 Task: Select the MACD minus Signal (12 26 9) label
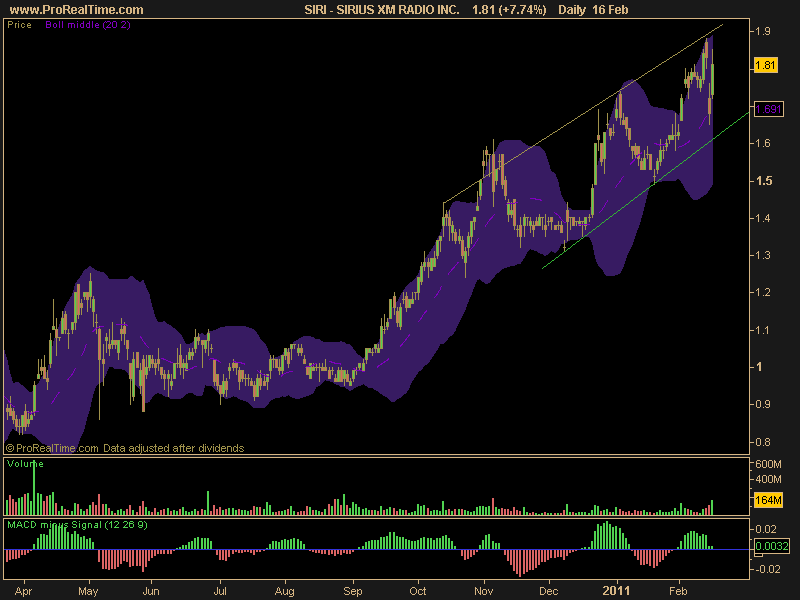pyautogui.click(x=78, y=524)
